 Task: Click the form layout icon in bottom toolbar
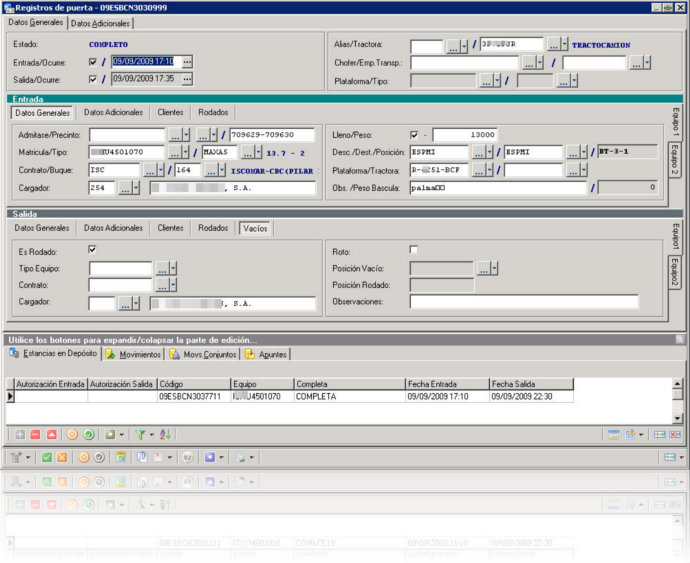(x=121, y=457)
